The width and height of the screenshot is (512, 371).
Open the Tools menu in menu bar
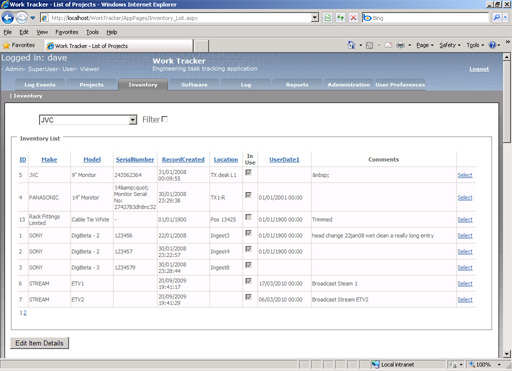(92, 32)
